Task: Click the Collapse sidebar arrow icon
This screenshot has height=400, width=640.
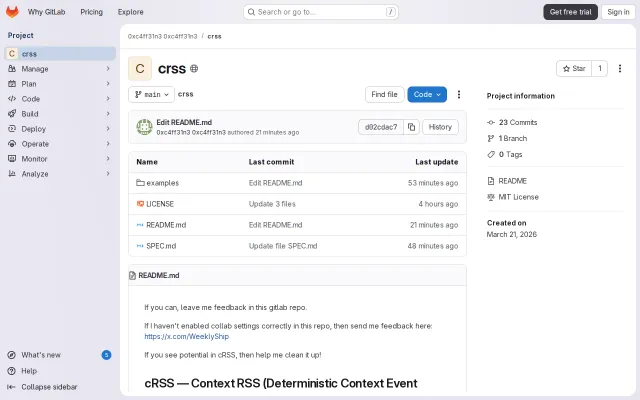Action: tap(12, 387)
